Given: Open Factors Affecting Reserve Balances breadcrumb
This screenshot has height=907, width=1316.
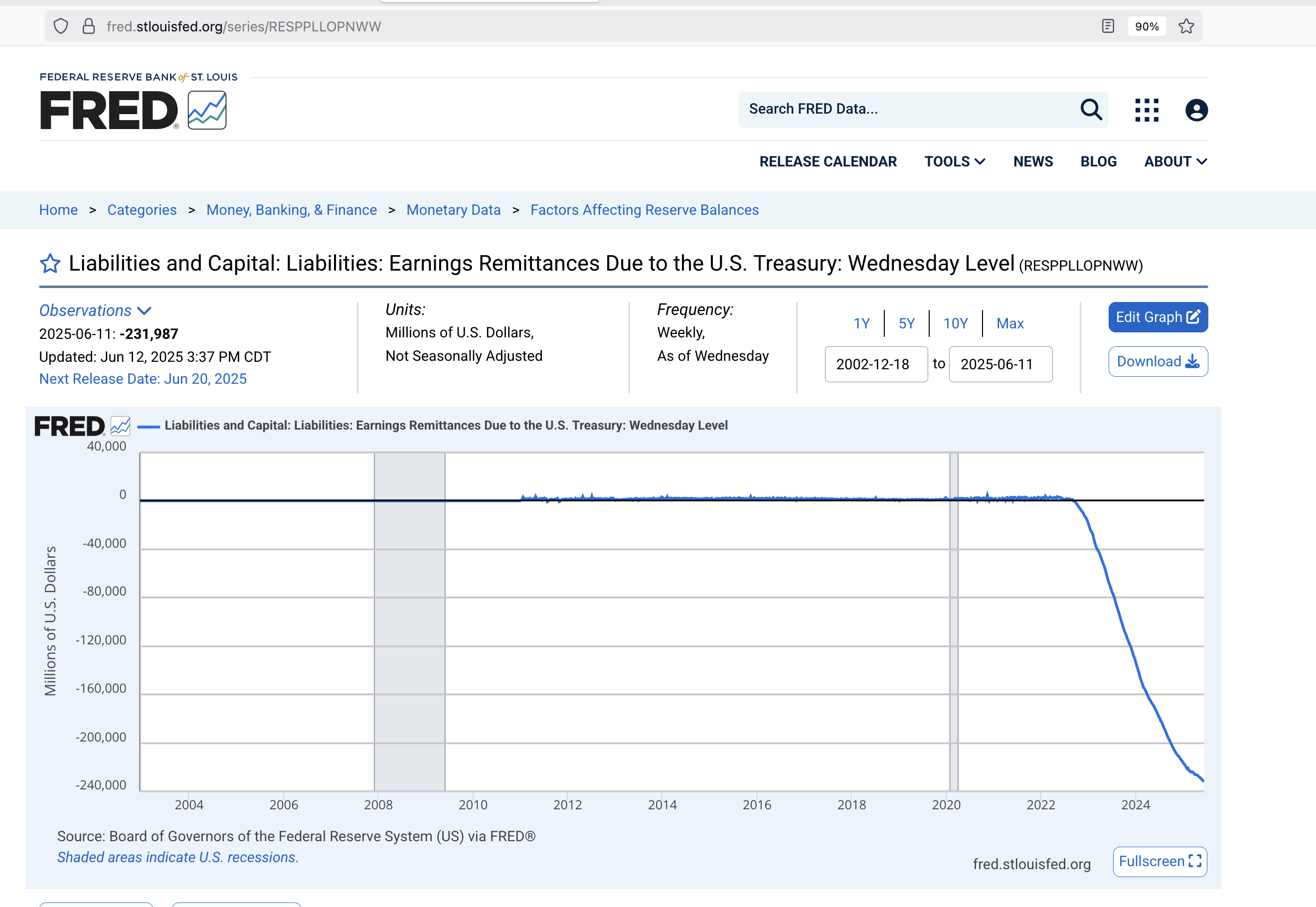Looking at the screenshot, I should tap(645, 210).
